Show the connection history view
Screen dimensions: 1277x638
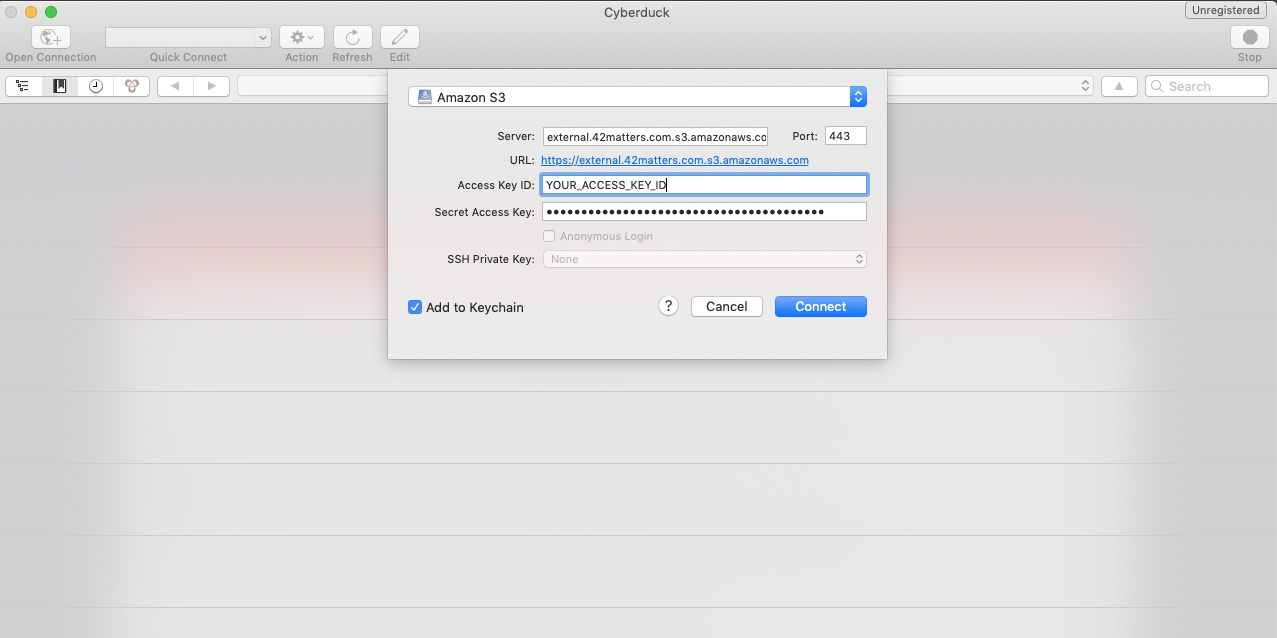click(96, 86)
